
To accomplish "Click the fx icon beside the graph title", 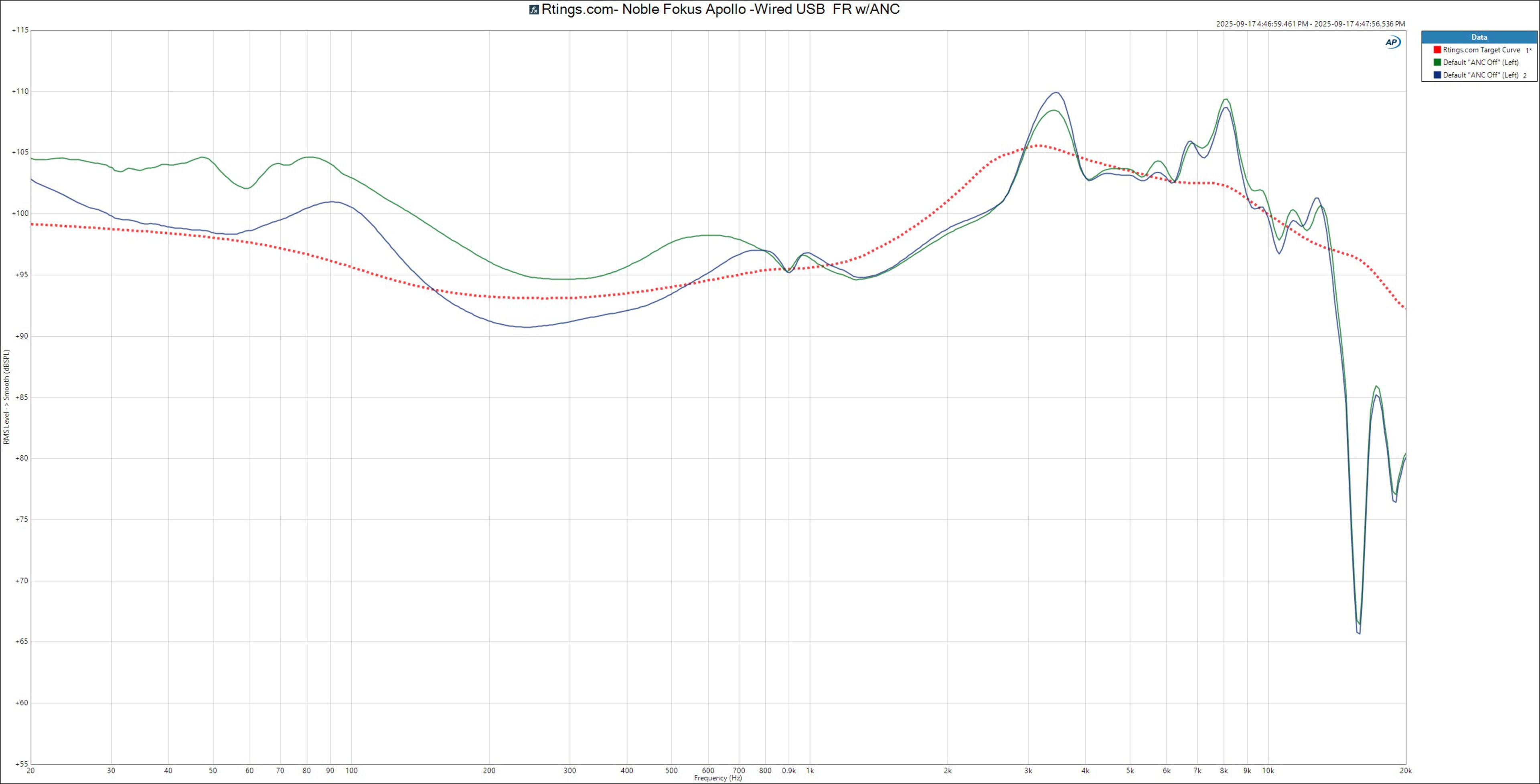I will (534, 10).
